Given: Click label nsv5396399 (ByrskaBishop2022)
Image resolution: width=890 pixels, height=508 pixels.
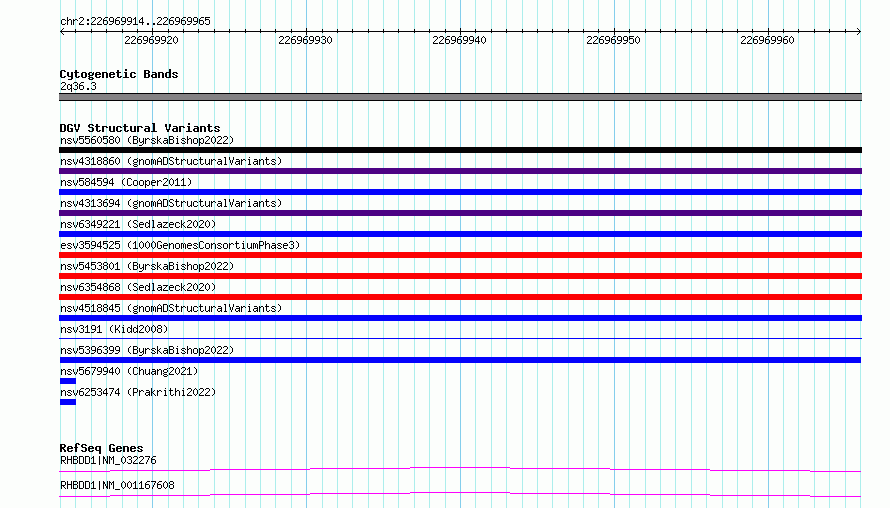Looking at the screenshot, I should [x=147, y=350].
